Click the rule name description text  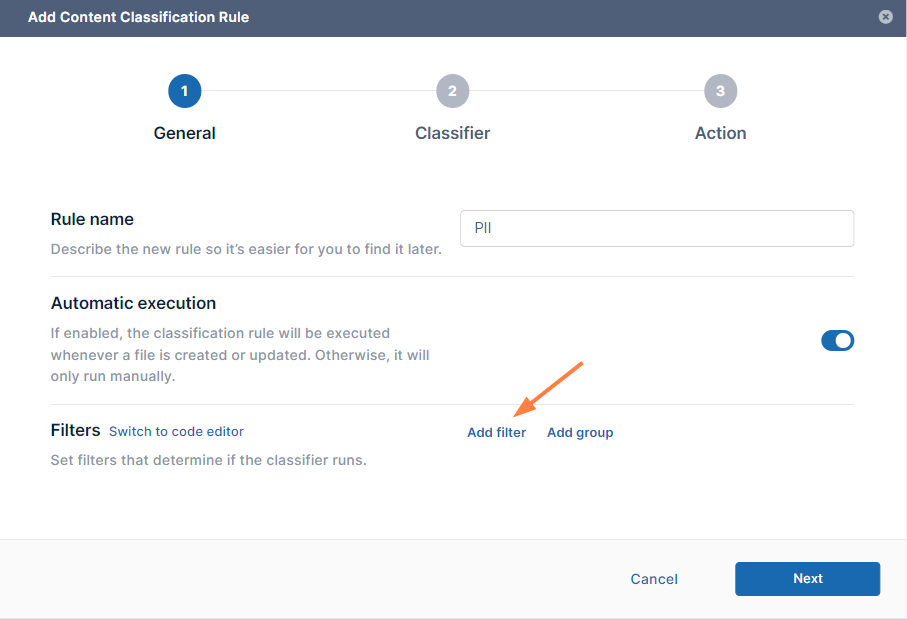246,249
